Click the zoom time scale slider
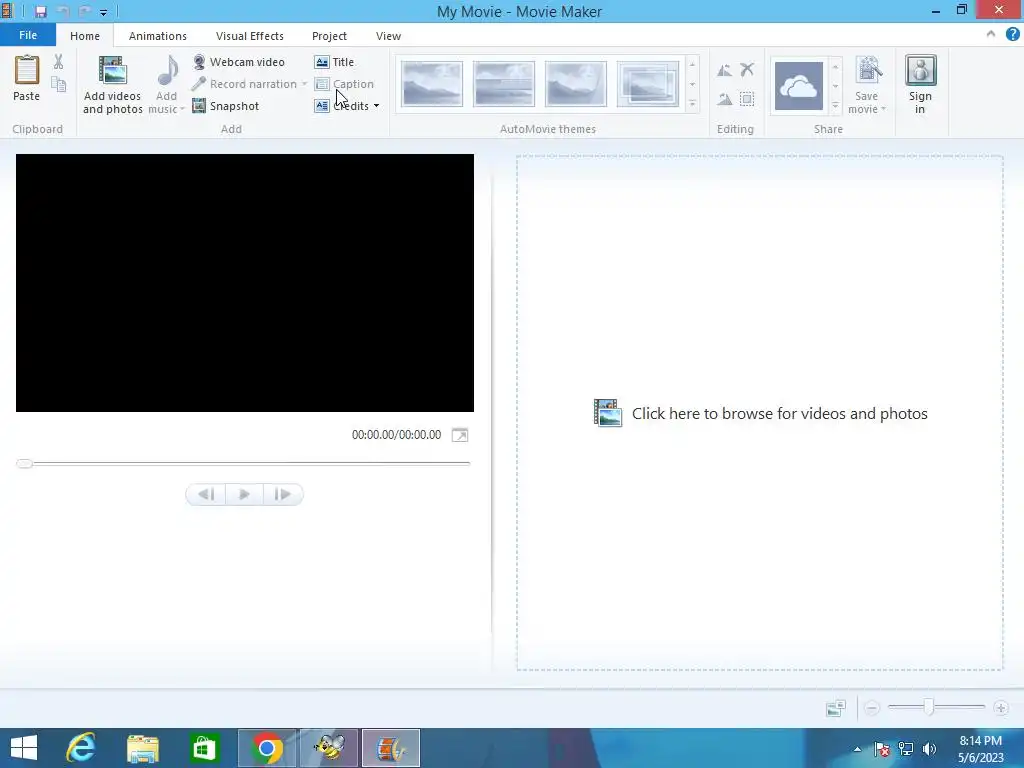1024x768 pixels. pyautogui.click(x=929, y=707)
